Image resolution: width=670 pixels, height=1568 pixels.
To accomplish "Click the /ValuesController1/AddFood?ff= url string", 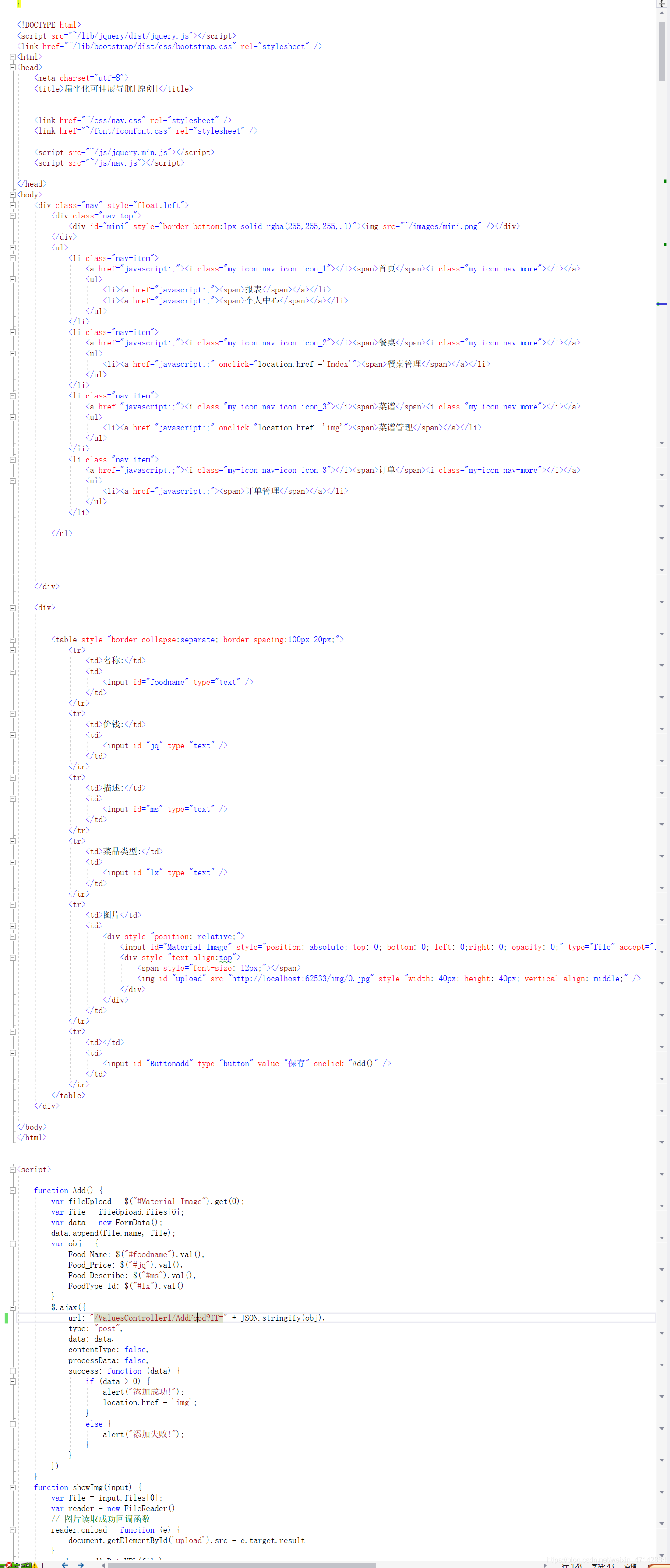I will 159,1318.
